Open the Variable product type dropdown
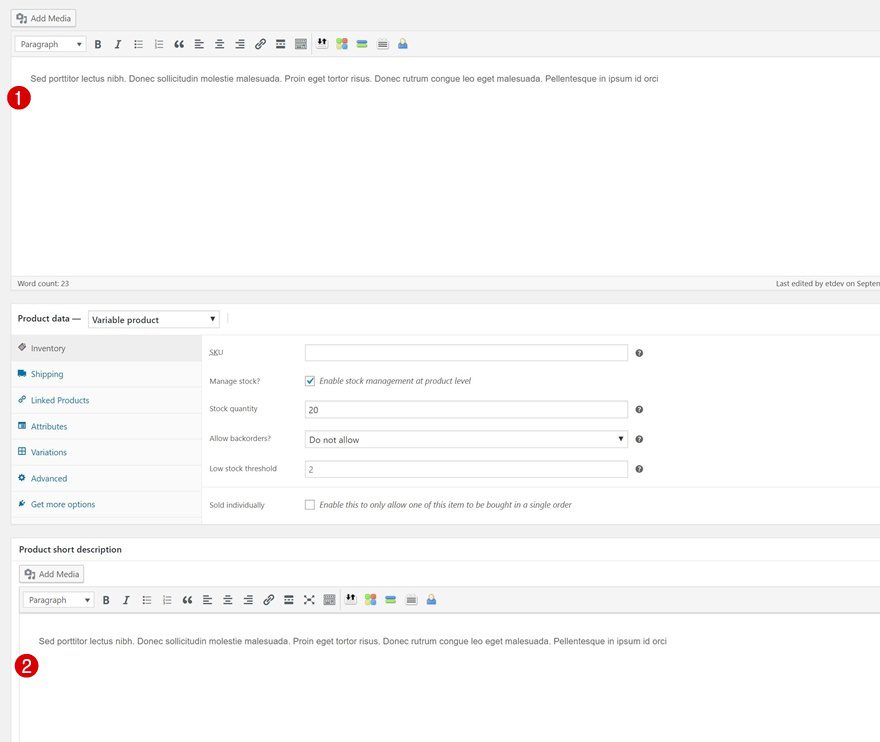Viewport: 880px width, 742px height. click(x=154, y=320)
